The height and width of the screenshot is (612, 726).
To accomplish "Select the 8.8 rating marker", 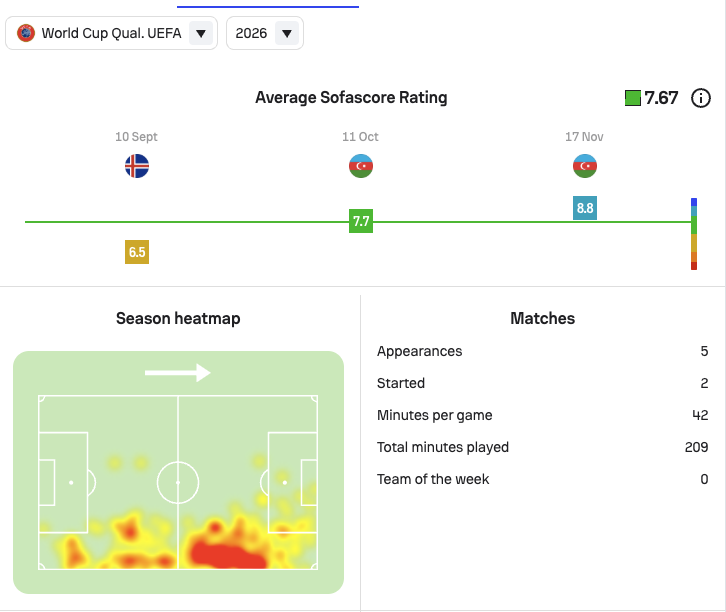I will (x=585, y=208).
